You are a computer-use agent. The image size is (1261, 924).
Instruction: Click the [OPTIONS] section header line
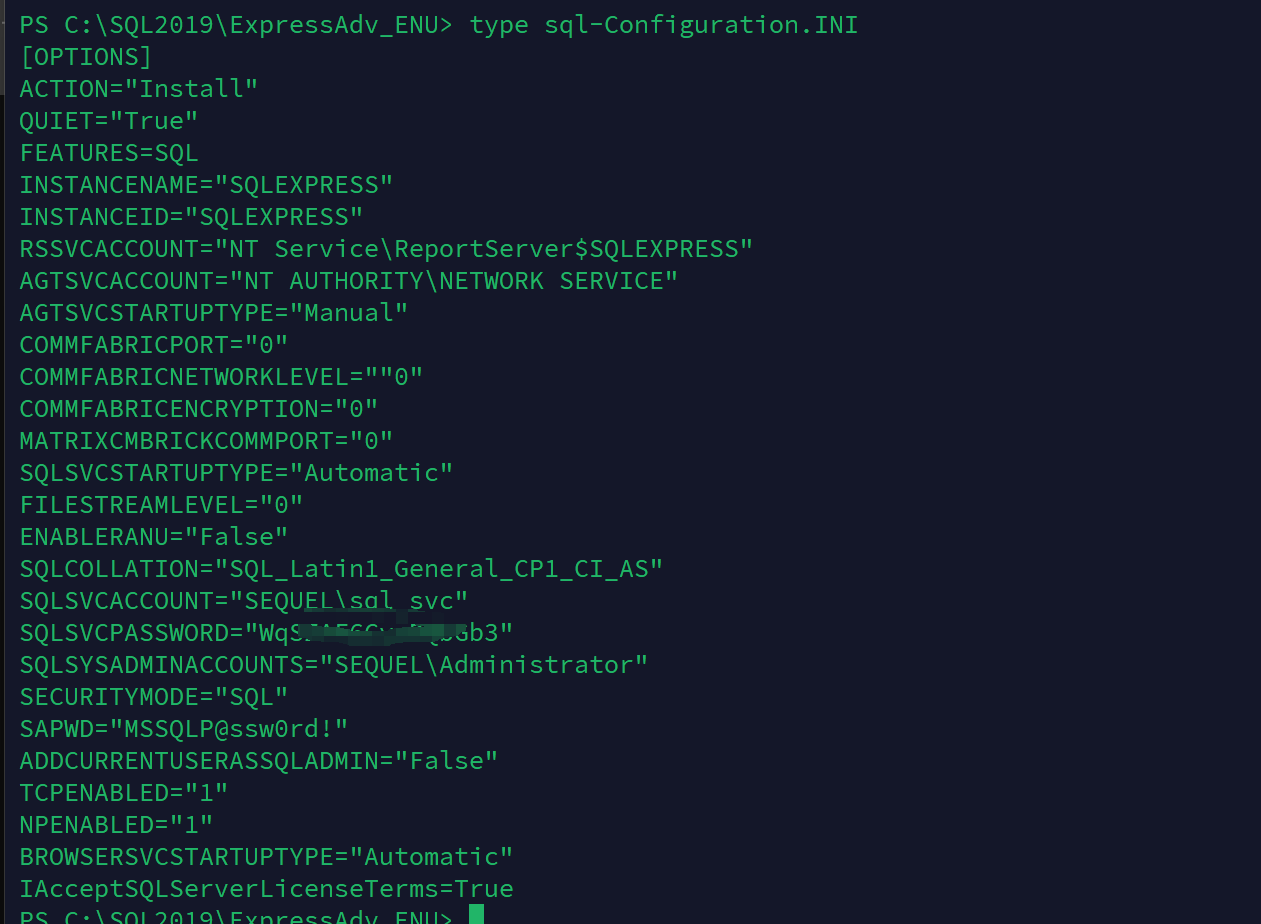(x=86, y=57)
